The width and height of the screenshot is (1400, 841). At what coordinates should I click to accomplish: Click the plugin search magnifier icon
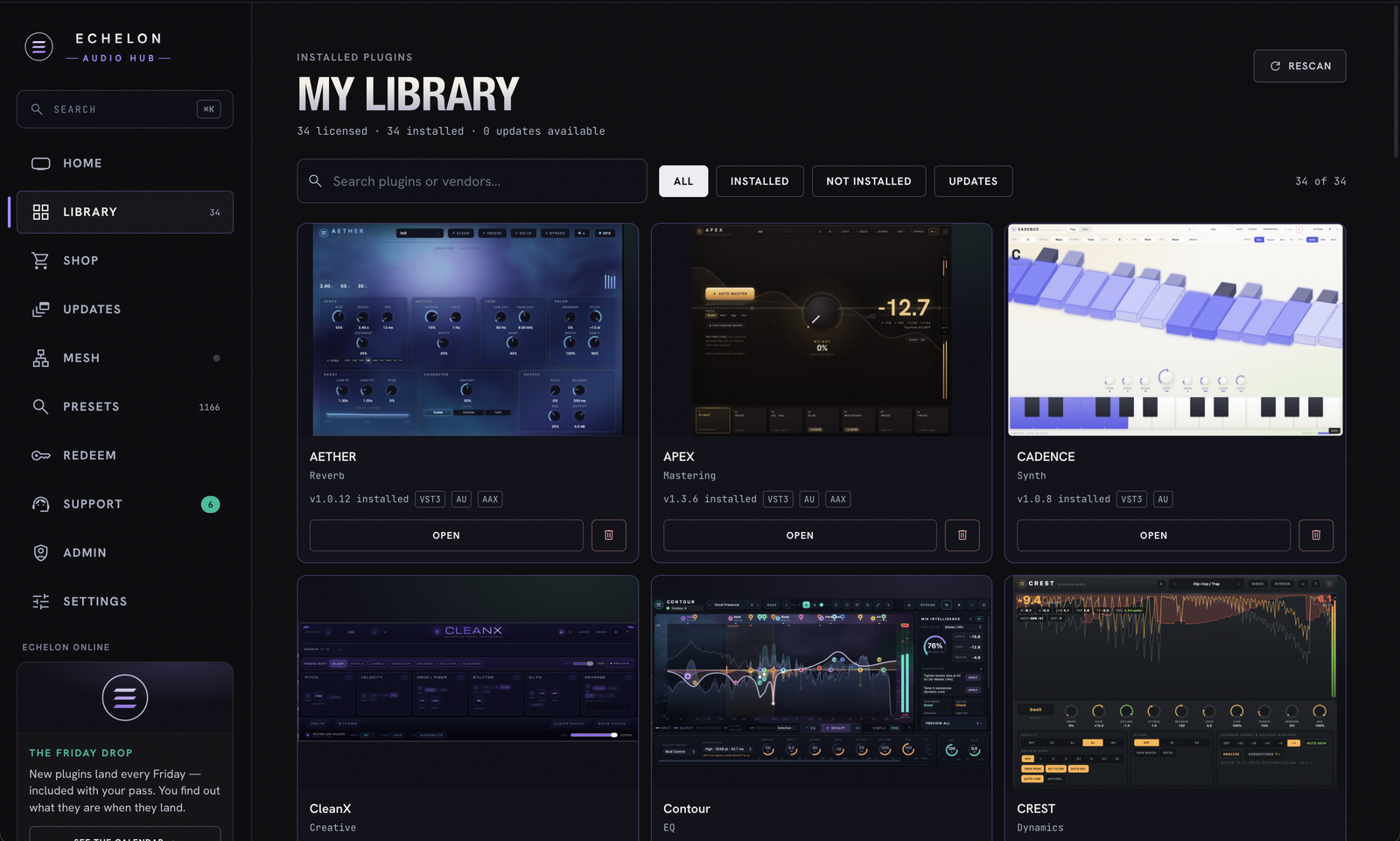[315, 181]
